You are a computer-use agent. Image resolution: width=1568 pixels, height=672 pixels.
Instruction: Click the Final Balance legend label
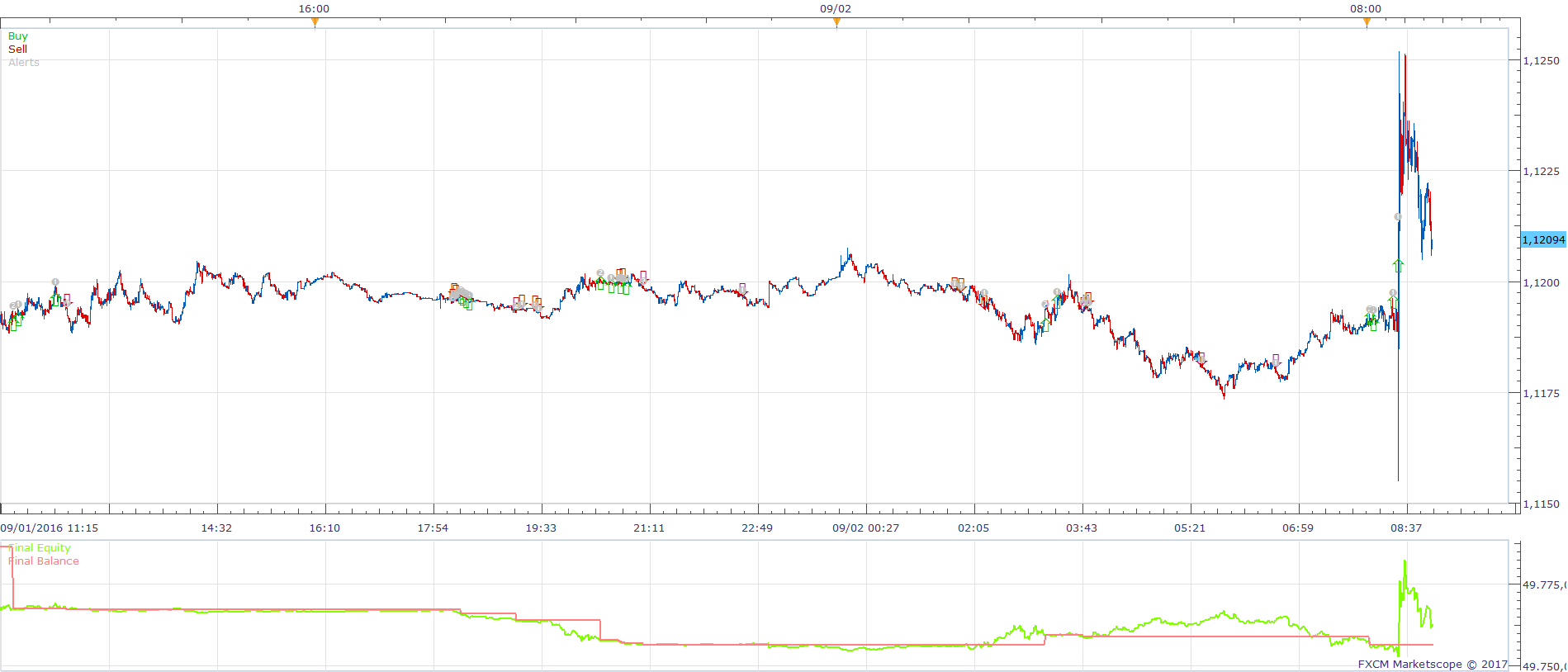(x=44, y=561)
